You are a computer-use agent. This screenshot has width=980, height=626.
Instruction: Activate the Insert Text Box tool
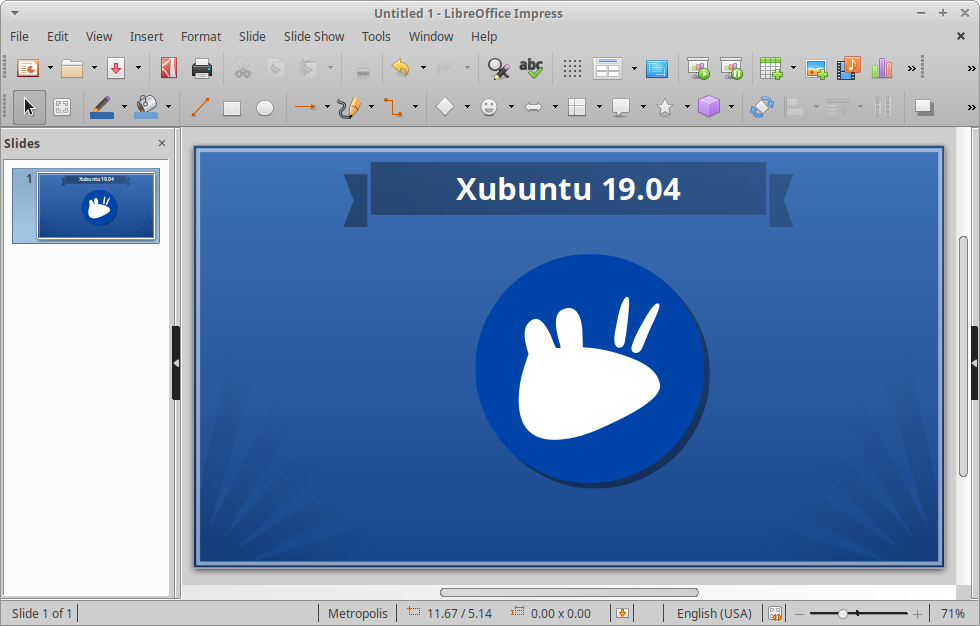[x=655, y=68]
